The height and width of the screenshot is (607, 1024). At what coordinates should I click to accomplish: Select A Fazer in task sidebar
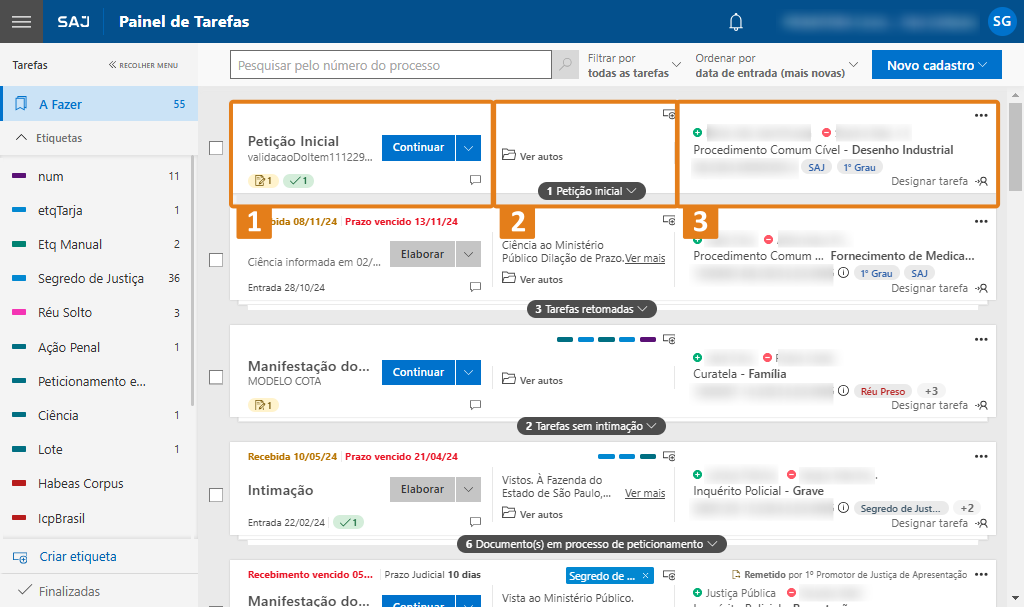pos(60,104)
